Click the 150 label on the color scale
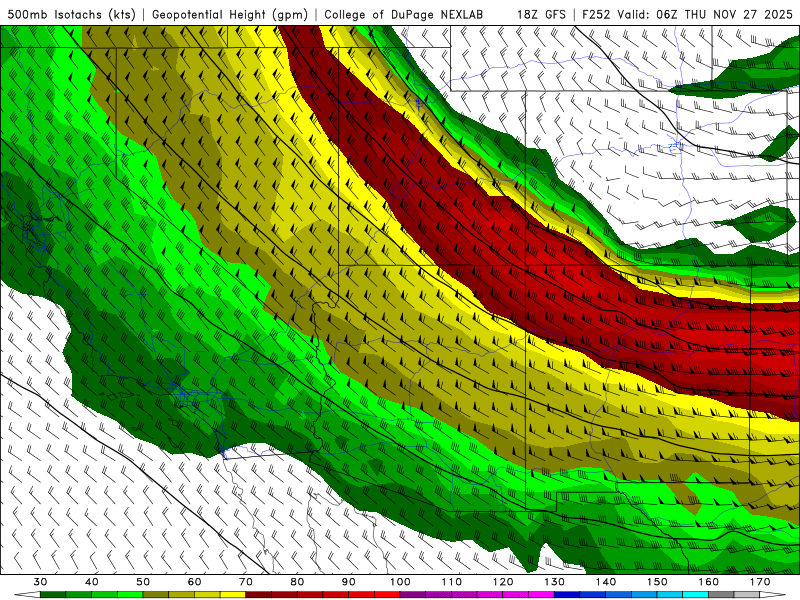 (x=657, y=582)
